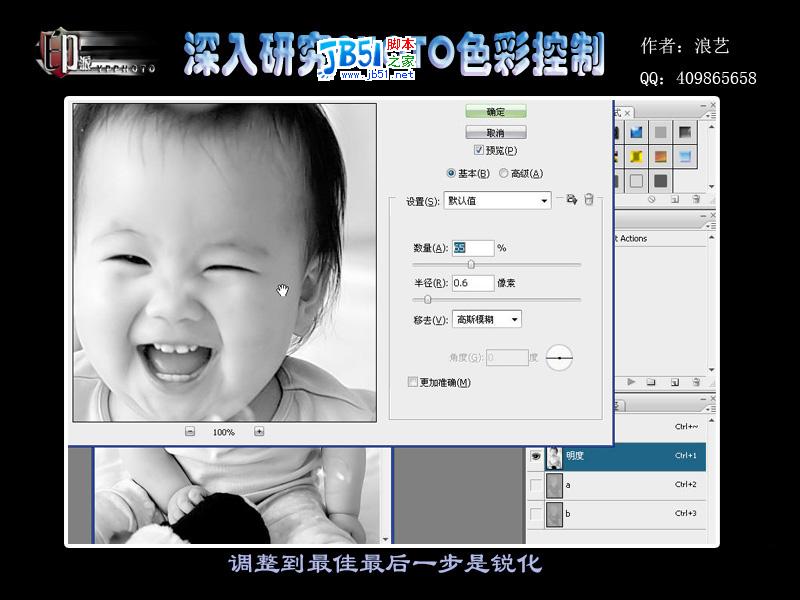Open the 移去 blur type dropdown
The height and width of the screenshot is (600, 800).
click(x=487, y=319)
